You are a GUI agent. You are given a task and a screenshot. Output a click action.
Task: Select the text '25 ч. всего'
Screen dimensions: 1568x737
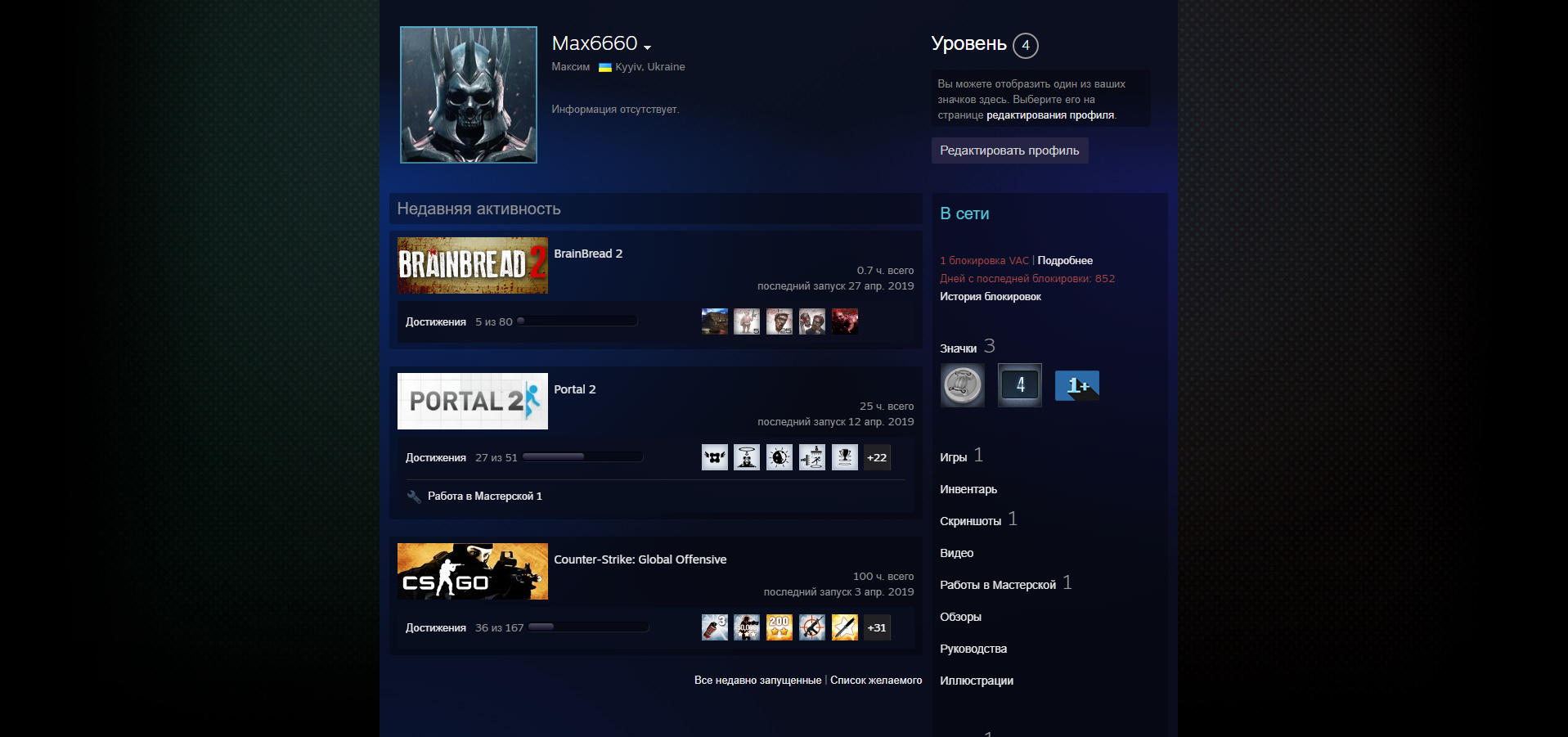[887, 407]
